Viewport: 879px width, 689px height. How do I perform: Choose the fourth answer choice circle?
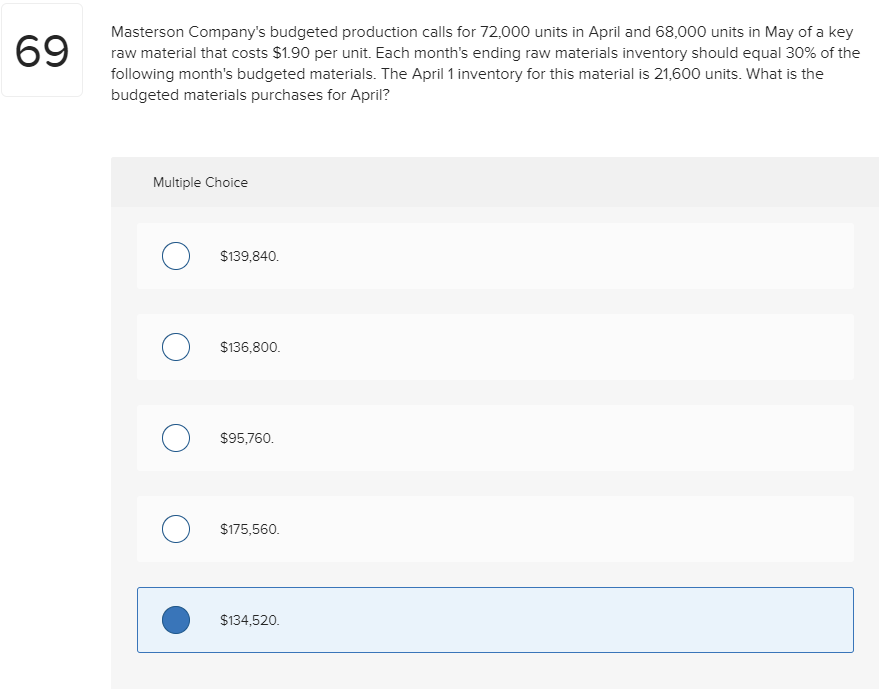[x=175, y=529]
